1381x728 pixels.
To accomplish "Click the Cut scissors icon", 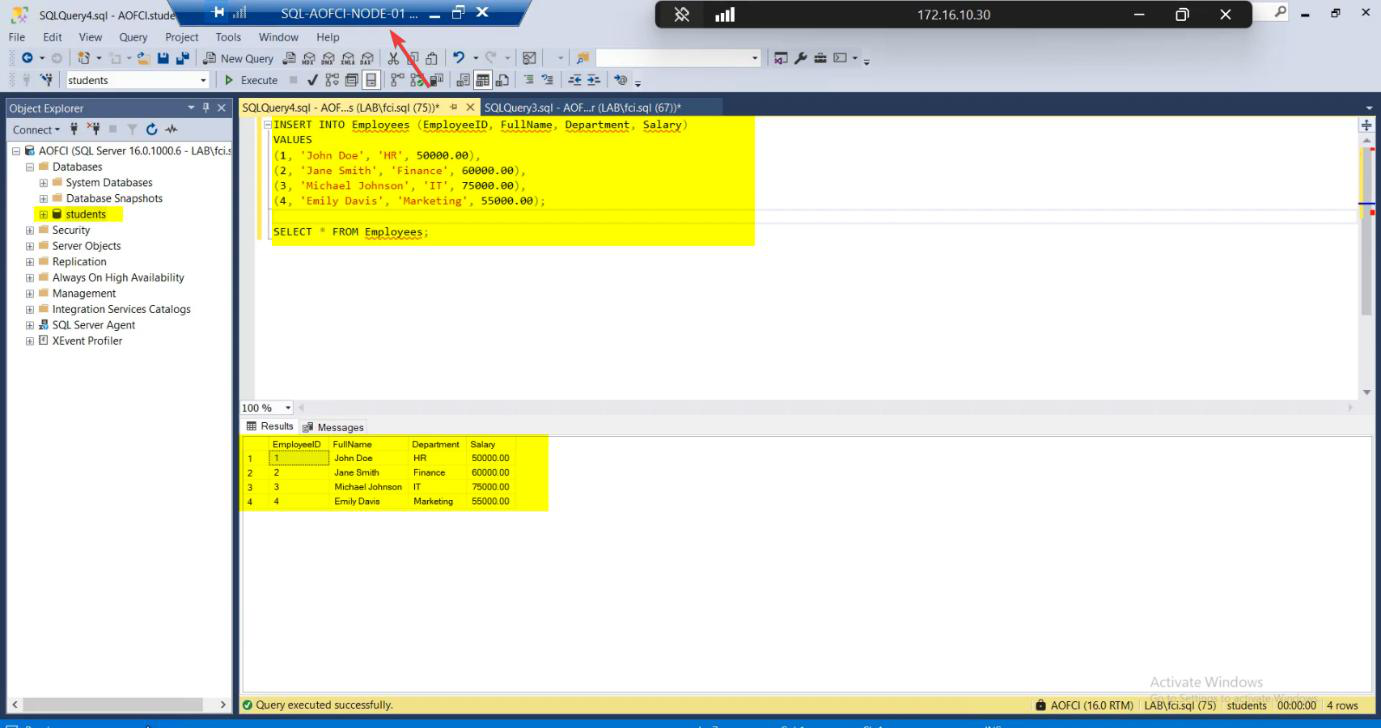I will coord(394,58).
